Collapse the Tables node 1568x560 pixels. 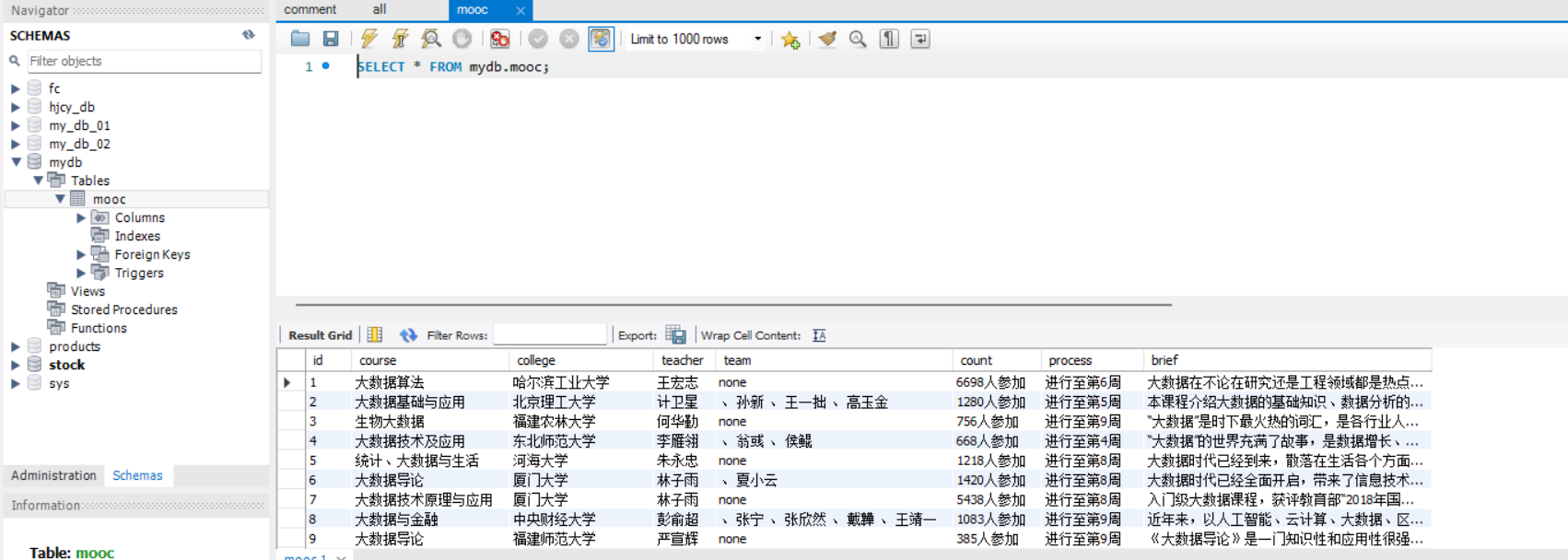(38, 181)
